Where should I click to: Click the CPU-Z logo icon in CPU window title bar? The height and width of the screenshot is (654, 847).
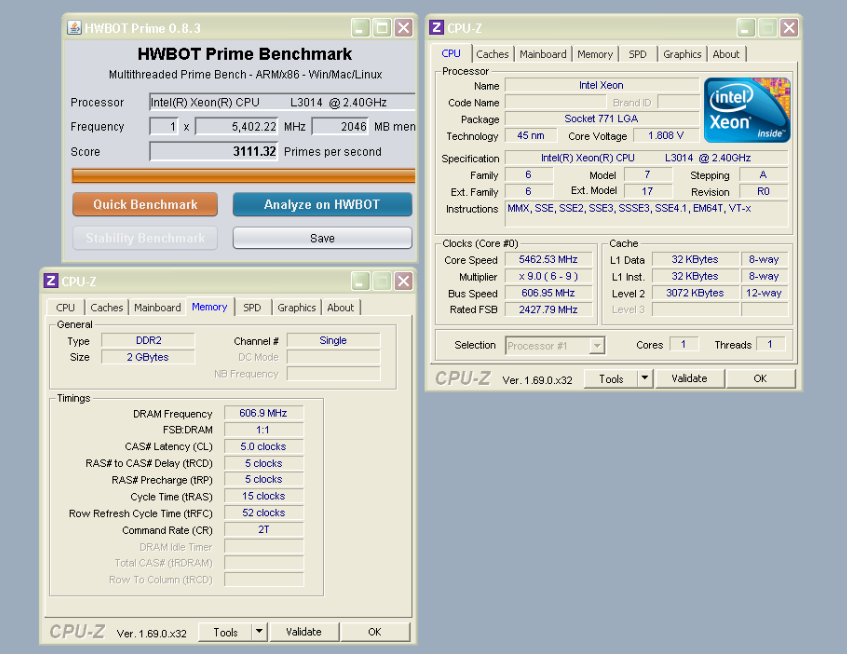[x=436, y=28]
